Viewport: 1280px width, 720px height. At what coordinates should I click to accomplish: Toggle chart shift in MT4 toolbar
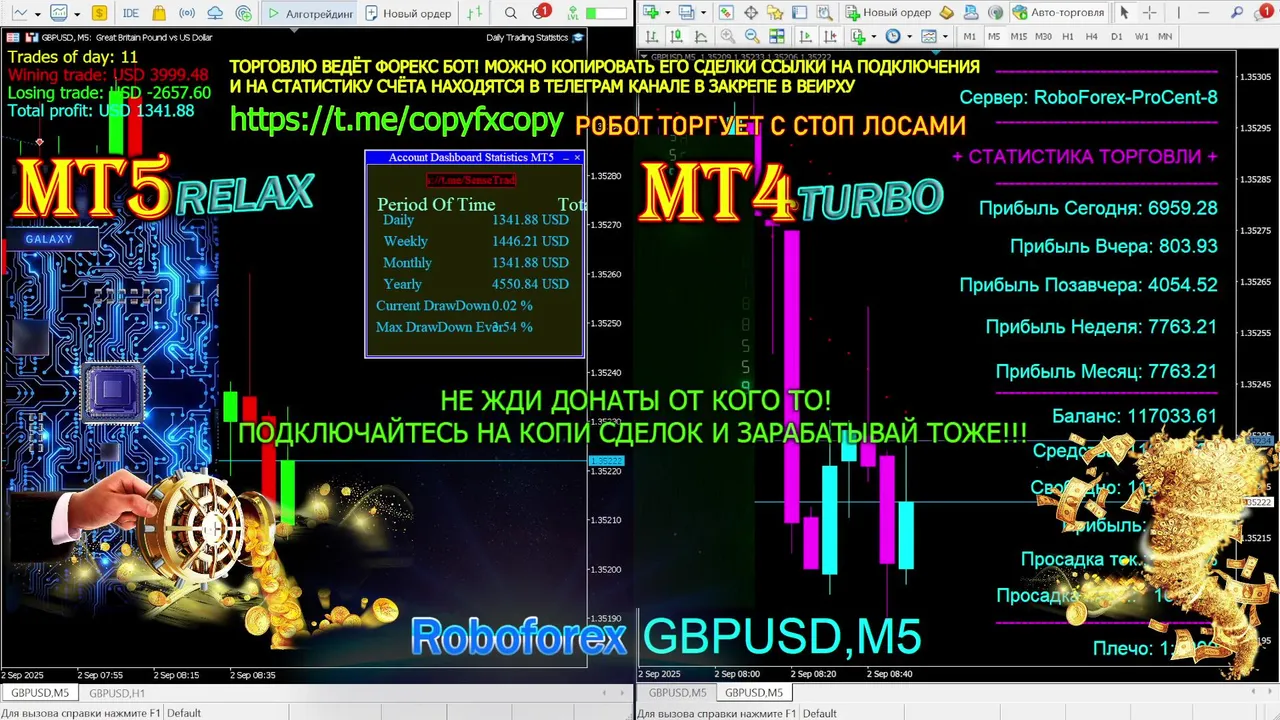pyautogui.click(x=830, y=36)
